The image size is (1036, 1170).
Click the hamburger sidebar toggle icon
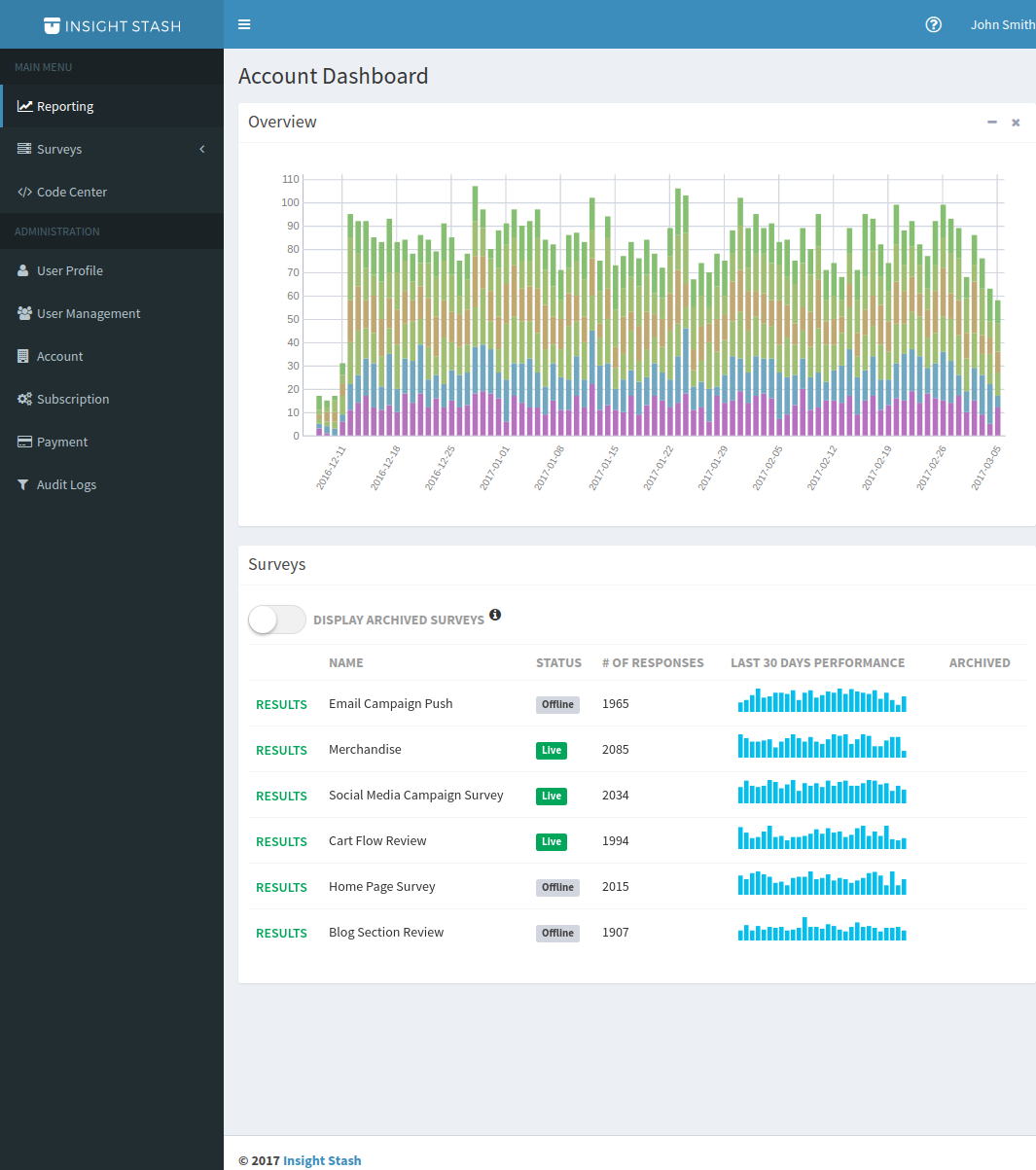coord(244,24)
